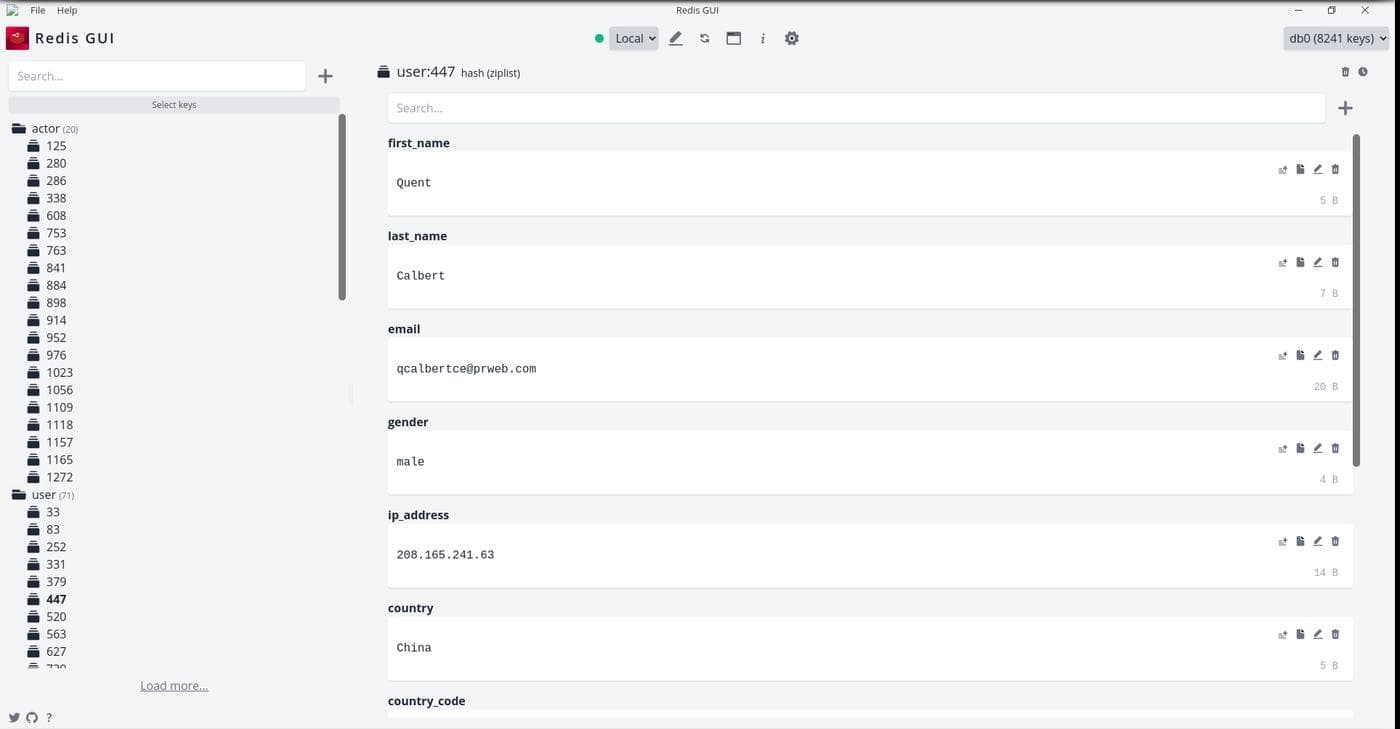The width and height of the screenshot is (1400, 729).
Task: Open server info via the i icon
Action: tap(762, 38)
